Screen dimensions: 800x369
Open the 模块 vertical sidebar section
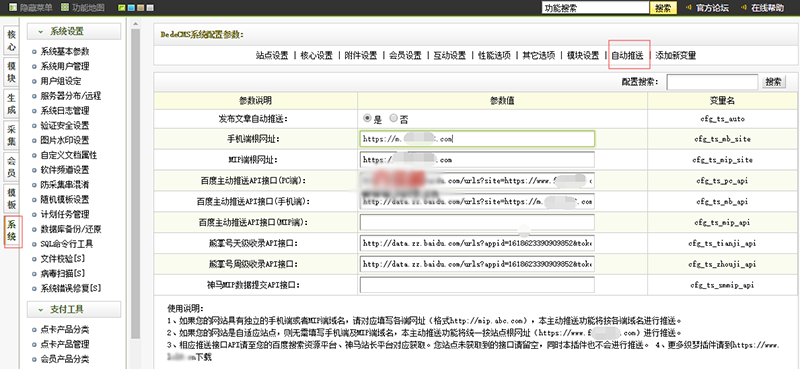point(12,72)
